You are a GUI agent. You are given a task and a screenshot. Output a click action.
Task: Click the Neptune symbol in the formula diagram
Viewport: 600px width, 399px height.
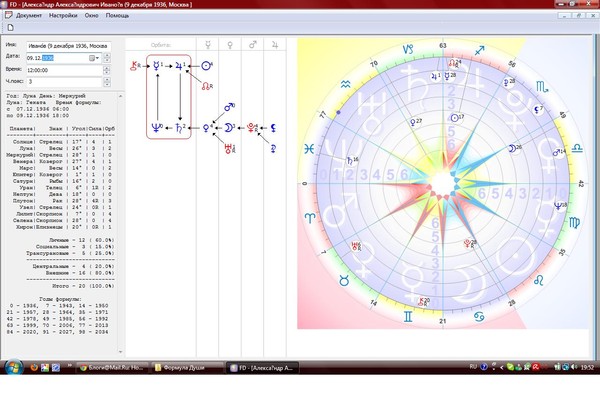(157, 127)
